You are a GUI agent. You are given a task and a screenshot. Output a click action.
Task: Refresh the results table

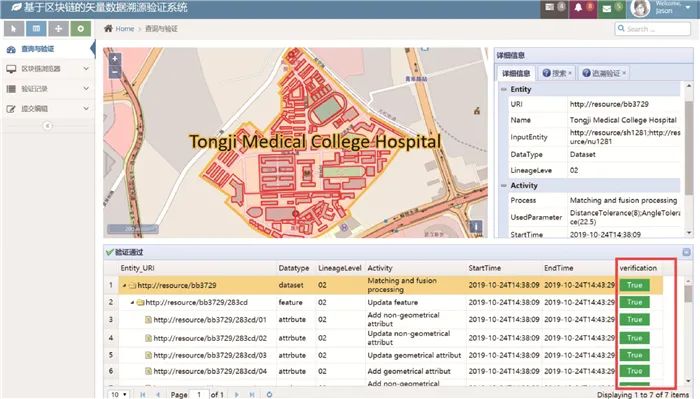269,395
